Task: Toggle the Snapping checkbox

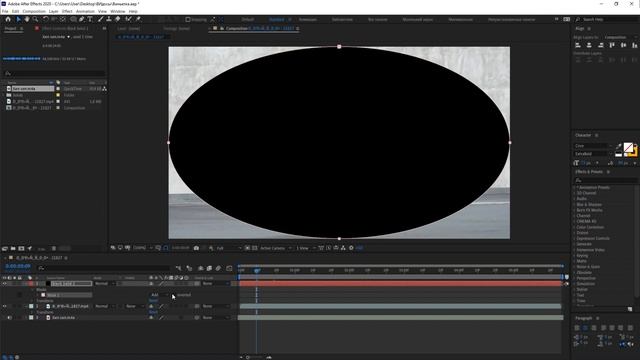Action: point(188,19)
